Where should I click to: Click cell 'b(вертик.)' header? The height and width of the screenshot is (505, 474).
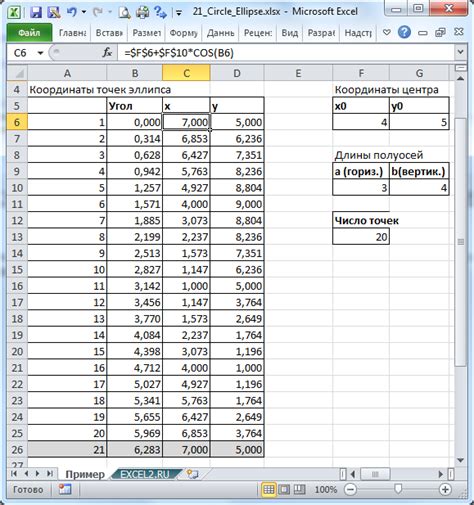pyautogui.click(x=419, y=171)
